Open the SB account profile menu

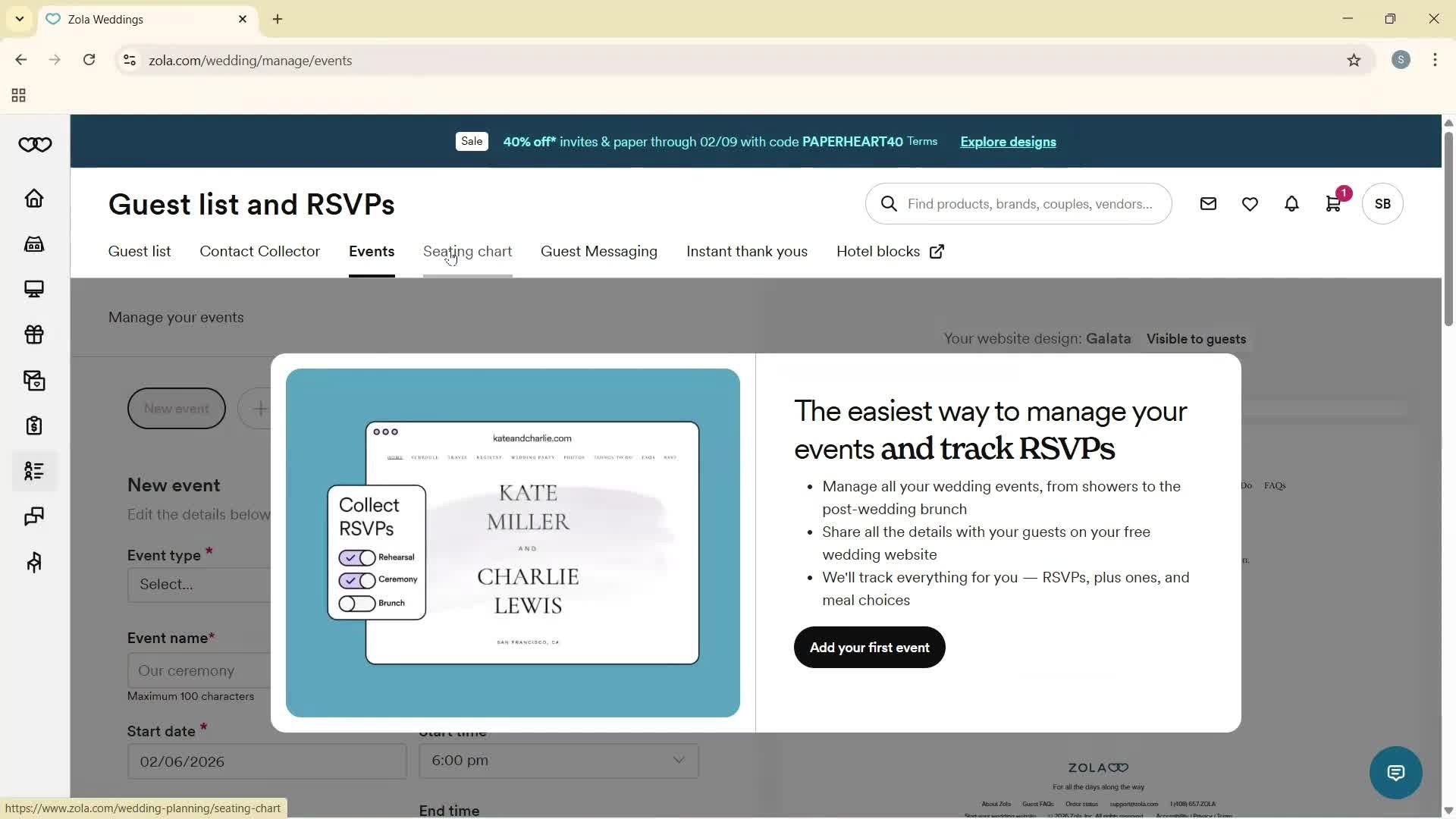(x=1382, y=204)
